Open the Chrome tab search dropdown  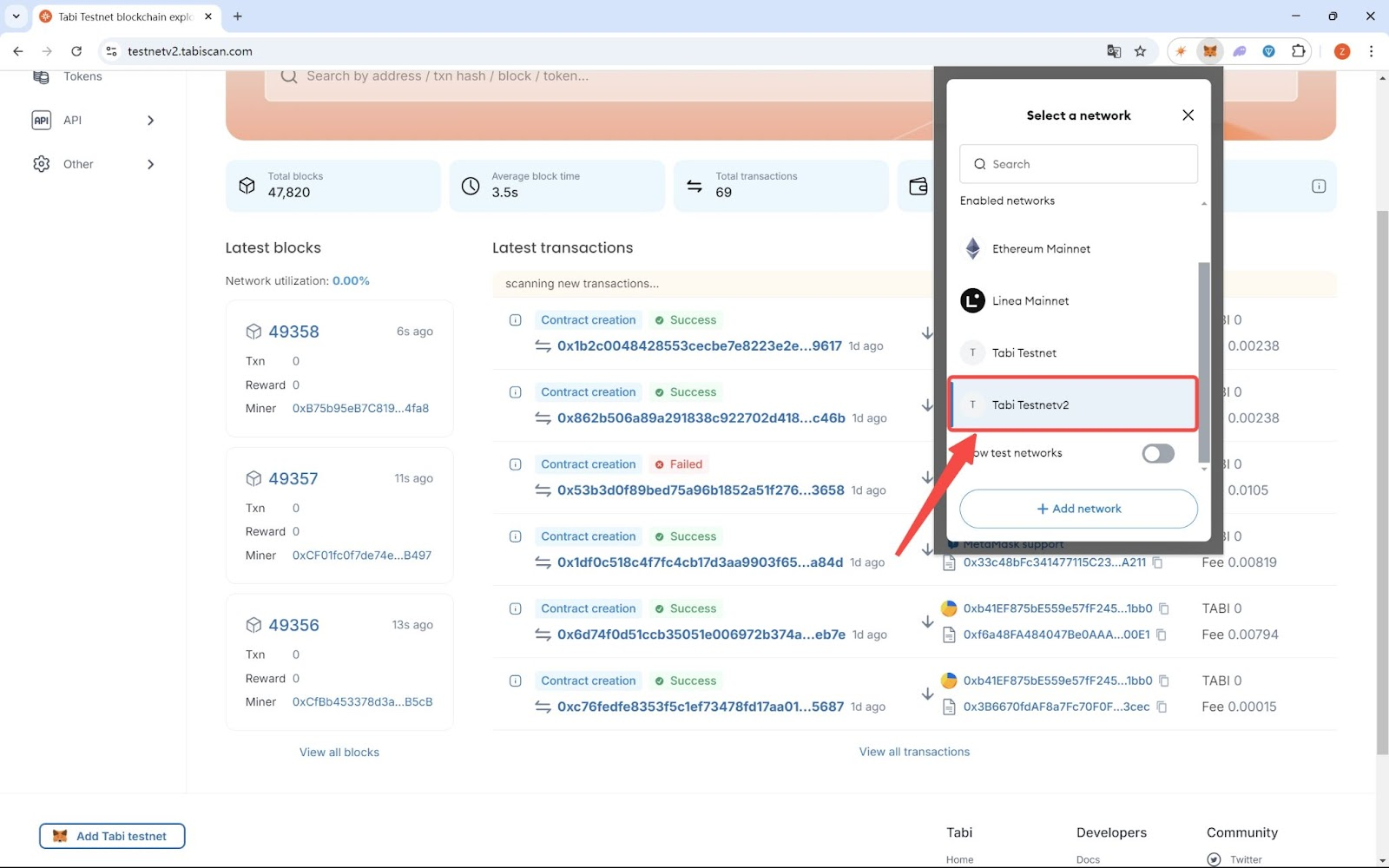pos(16,16)
